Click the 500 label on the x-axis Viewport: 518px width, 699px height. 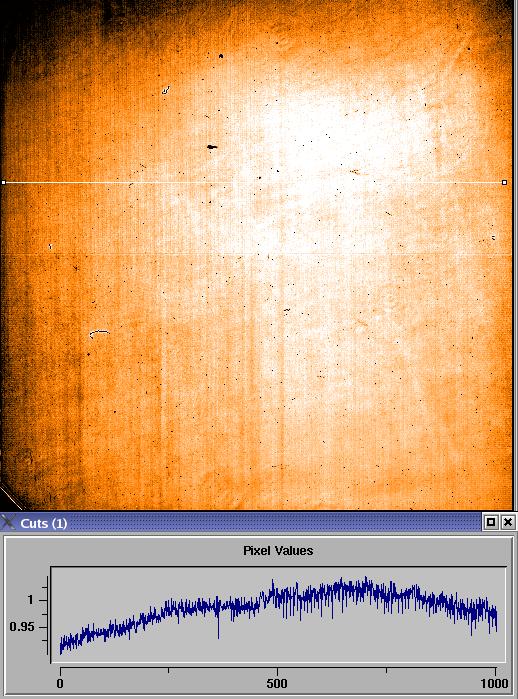click(x=276, y=683)
